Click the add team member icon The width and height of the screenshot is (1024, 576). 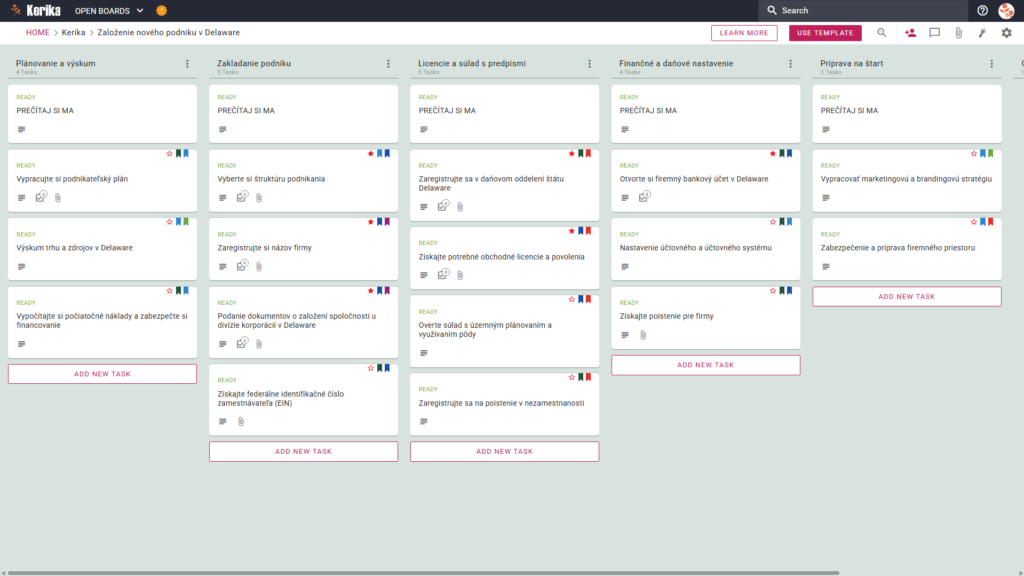click(910, 33)
